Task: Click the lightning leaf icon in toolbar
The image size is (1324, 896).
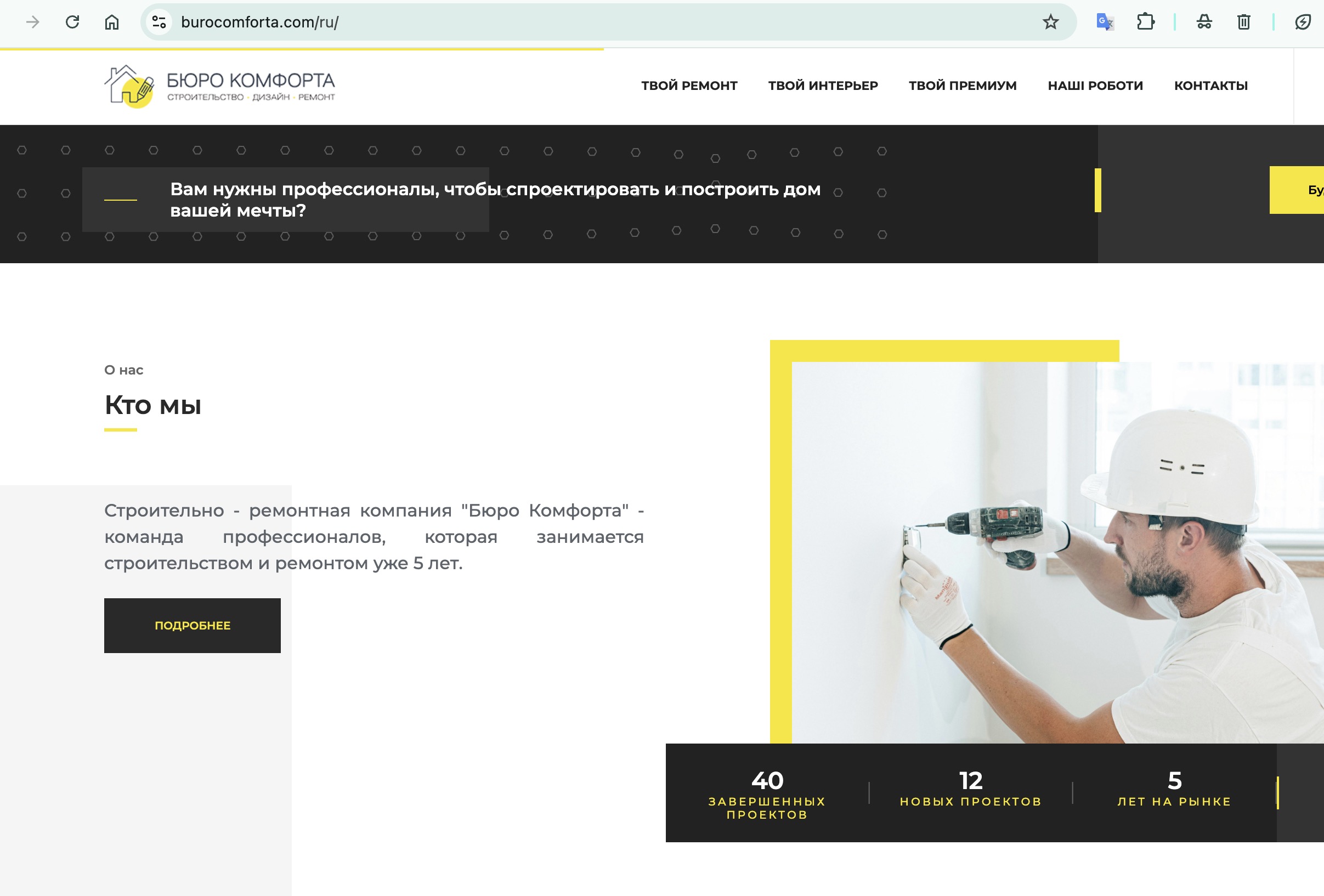Action: [1303, 22]
